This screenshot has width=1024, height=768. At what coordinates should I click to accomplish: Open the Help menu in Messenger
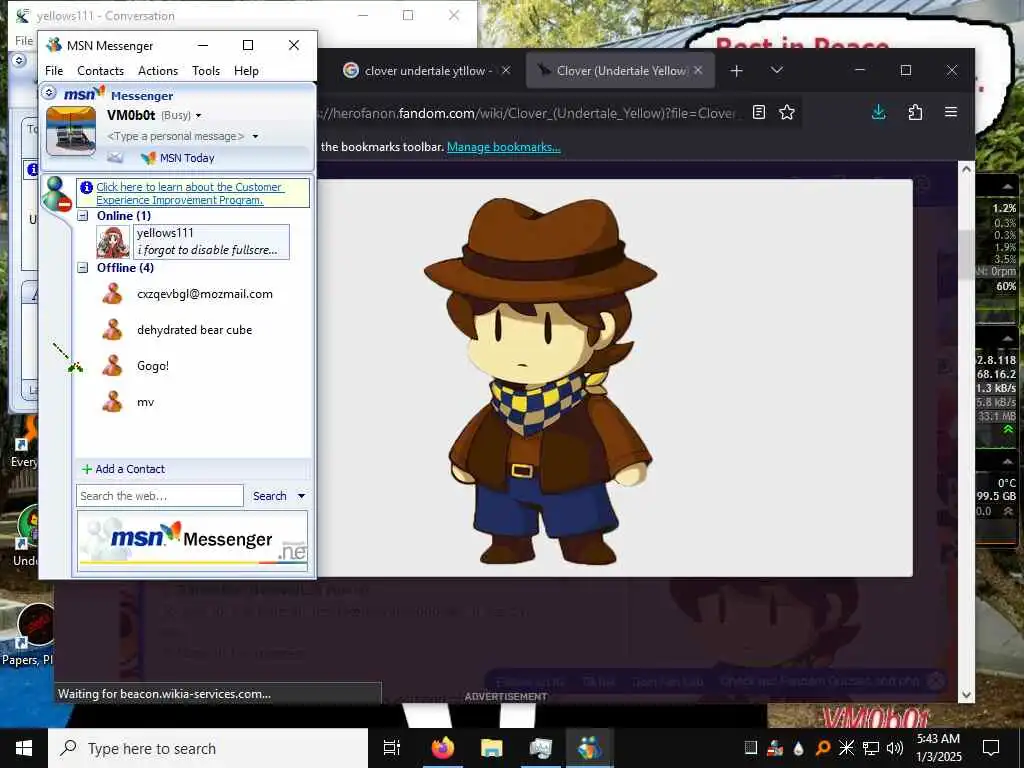246,71
